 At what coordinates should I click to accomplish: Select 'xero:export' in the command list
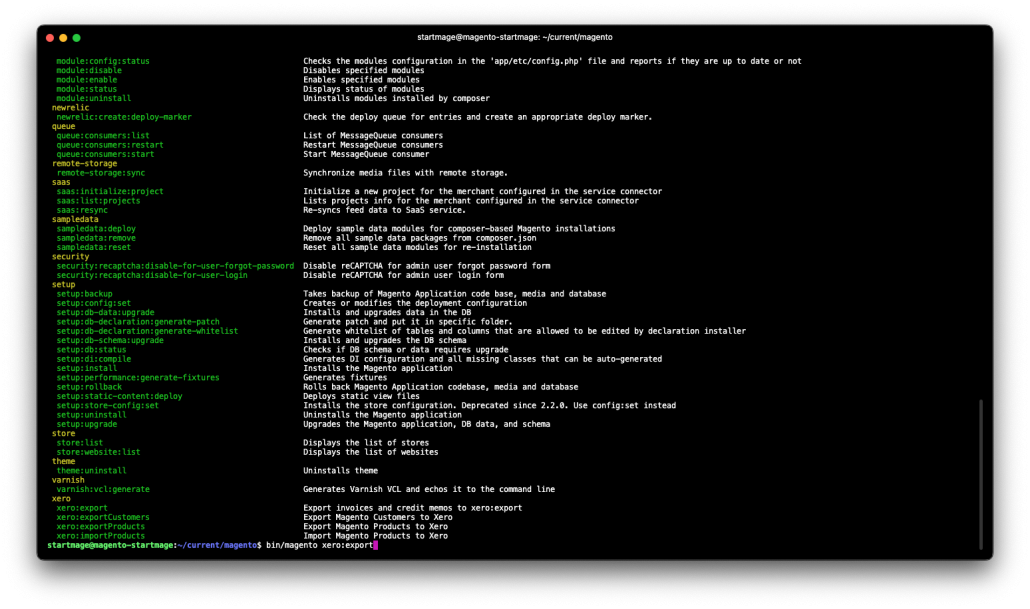[82, 508]
